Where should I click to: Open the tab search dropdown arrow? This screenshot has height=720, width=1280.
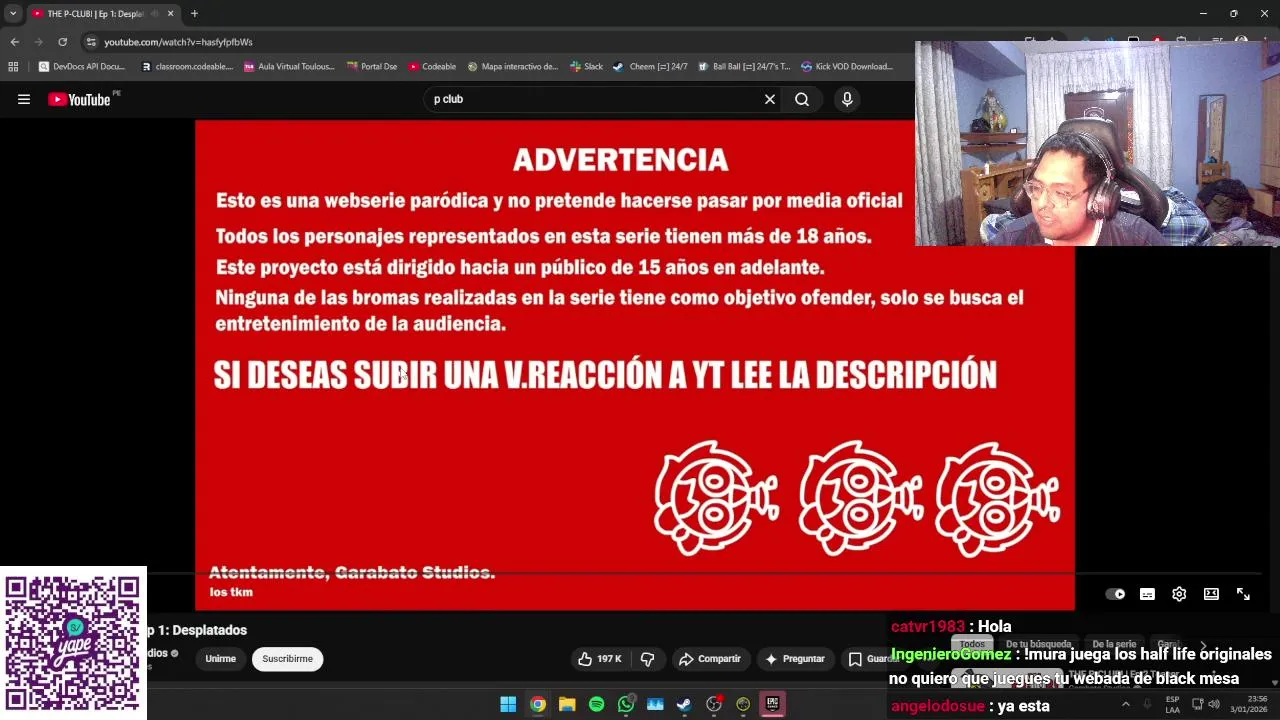pyautogui.click(x=13, y=14)
